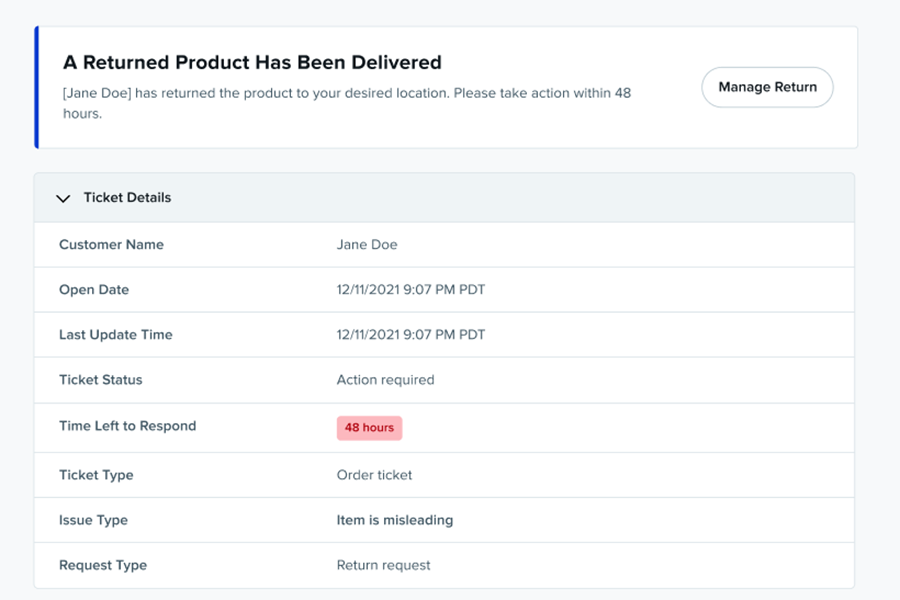
Task: Click the 'Action required' ticket status
Action: [385, 380]
